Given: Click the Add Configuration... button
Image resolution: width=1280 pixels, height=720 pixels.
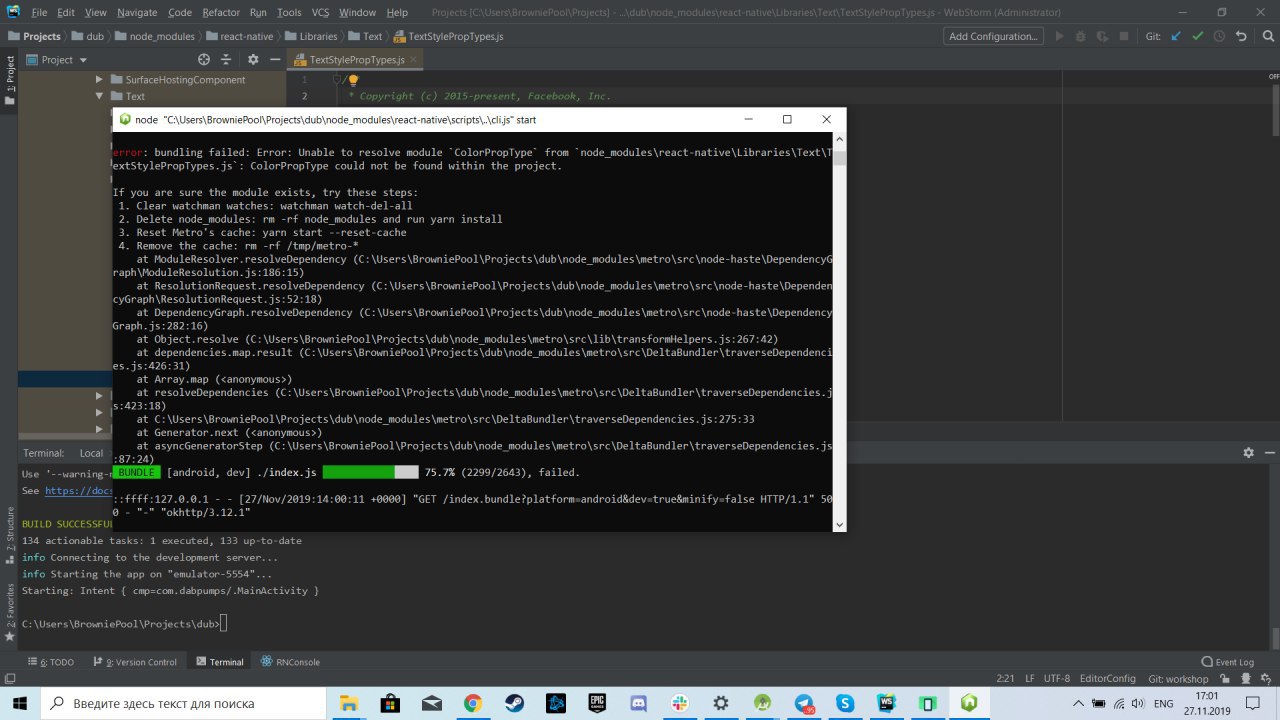Looking at the screenshot, I should tap(993, 36).
